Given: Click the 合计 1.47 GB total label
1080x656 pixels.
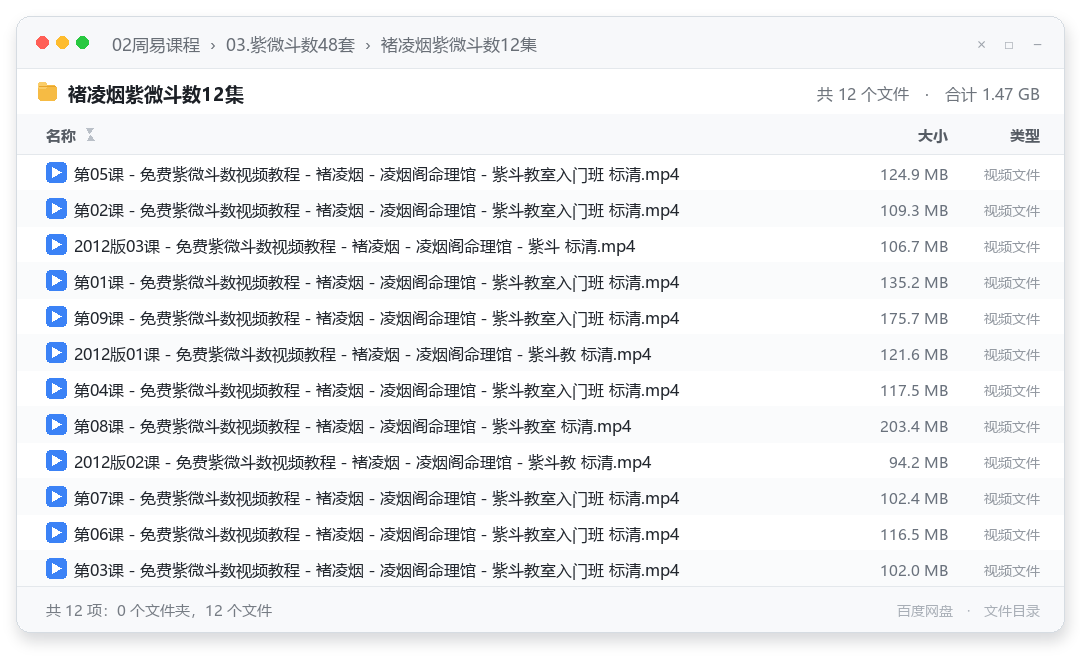Looking at the screenshot, I should (993, 94).
